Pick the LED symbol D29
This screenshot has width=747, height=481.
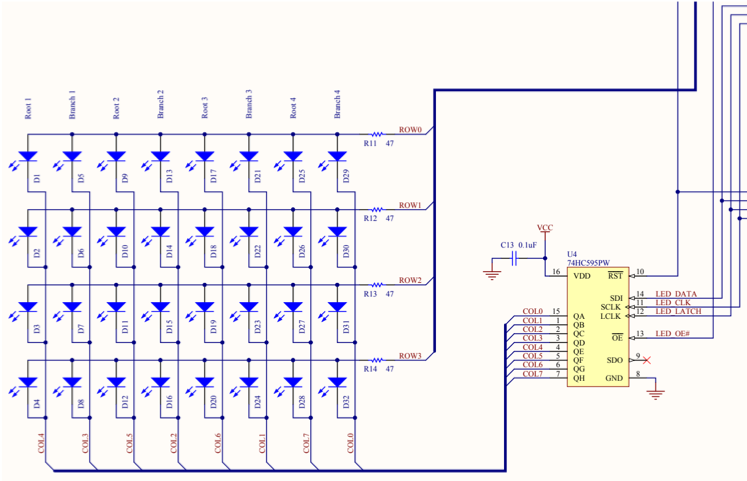(x=337, y=157)
